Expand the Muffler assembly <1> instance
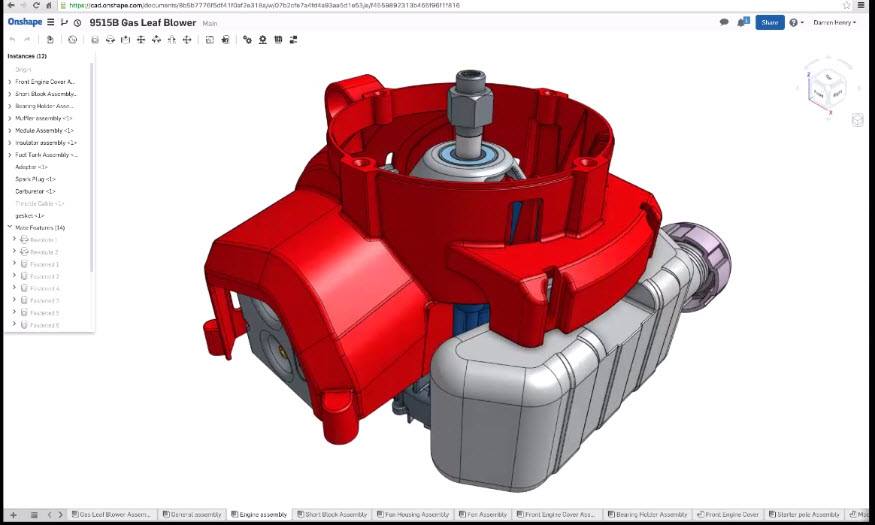This screenshot has height=525, width=875. point(9,118)
